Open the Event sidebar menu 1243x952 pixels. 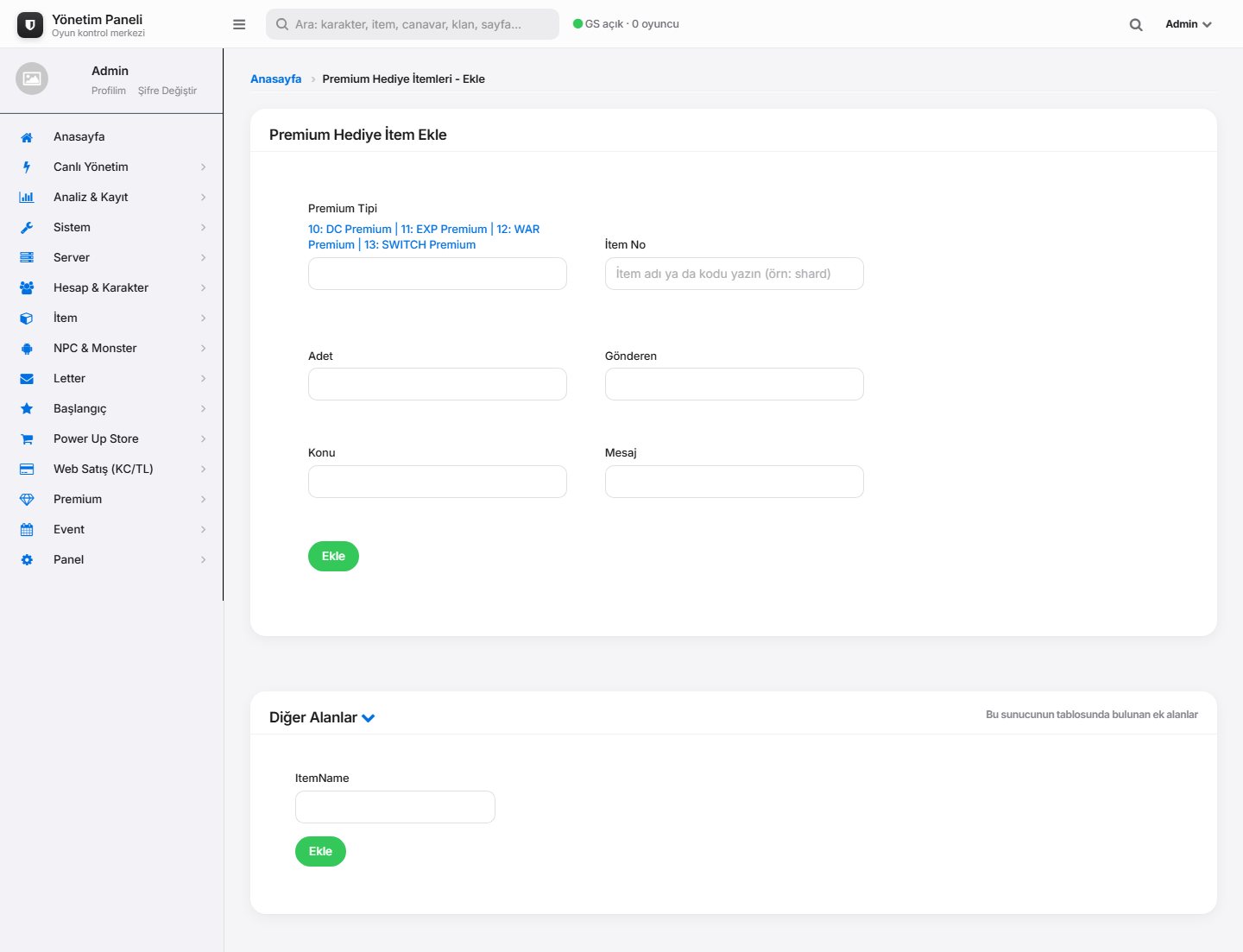[x=112, y=529]
